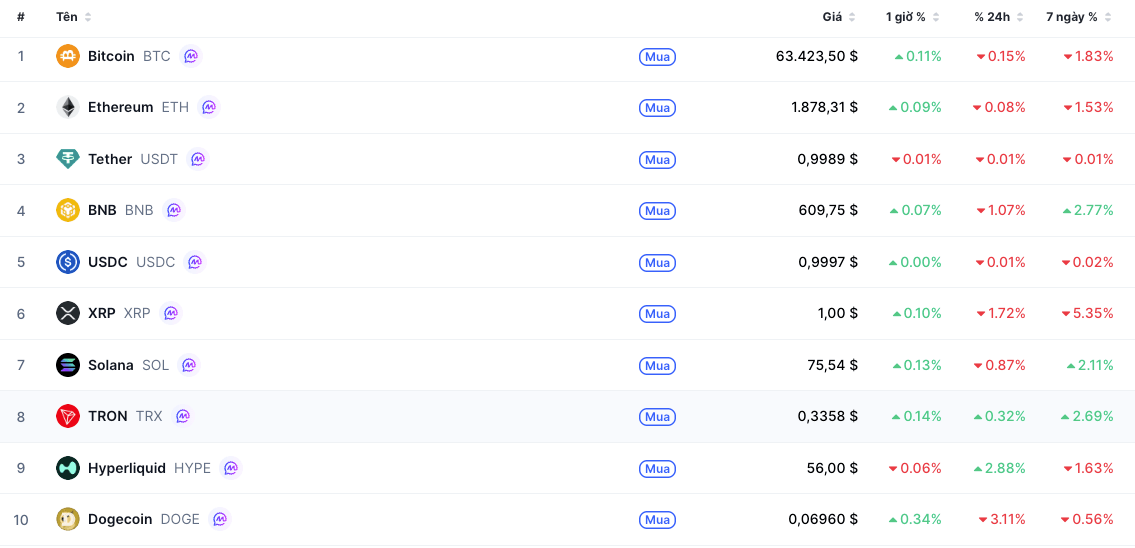
Task: Open the Hyperliquid name link
Action: pyautogui.click(x=127, y=468)
